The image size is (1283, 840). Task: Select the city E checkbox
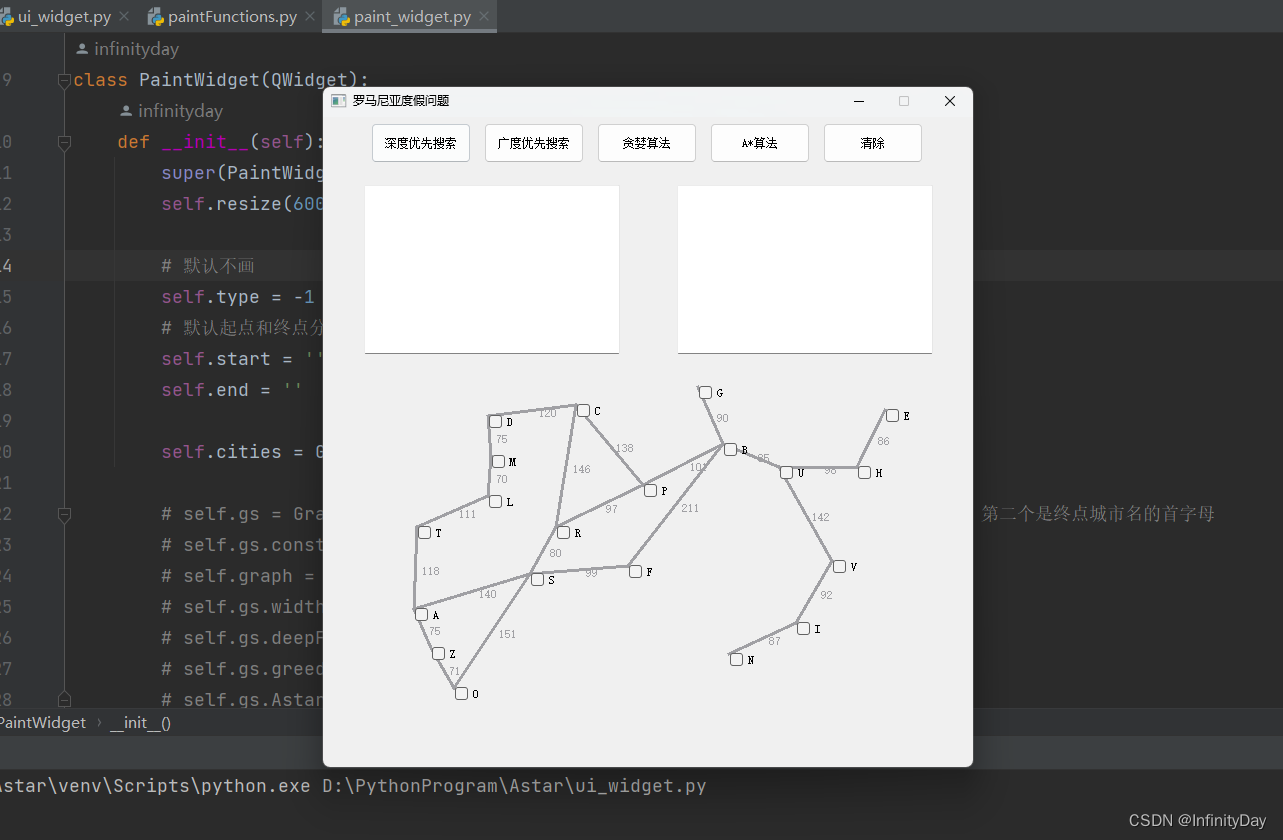coord(892,416)
